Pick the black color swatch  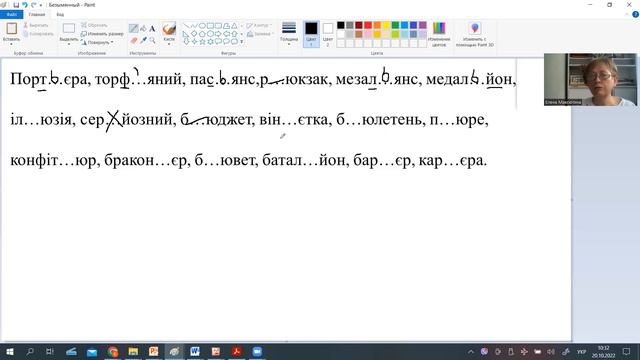pos(341,25)
